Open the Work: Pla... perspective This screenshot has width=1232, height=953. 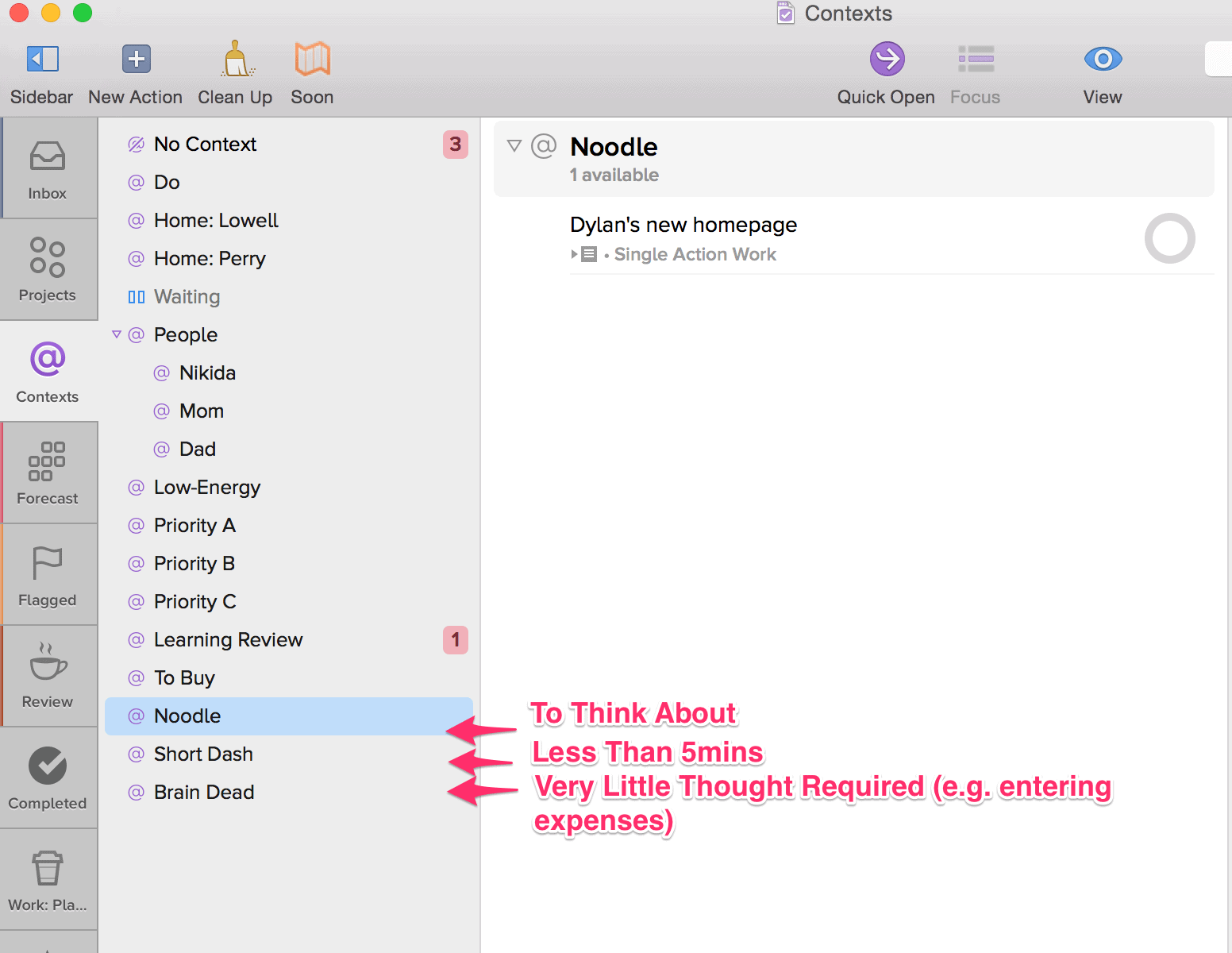48,880
